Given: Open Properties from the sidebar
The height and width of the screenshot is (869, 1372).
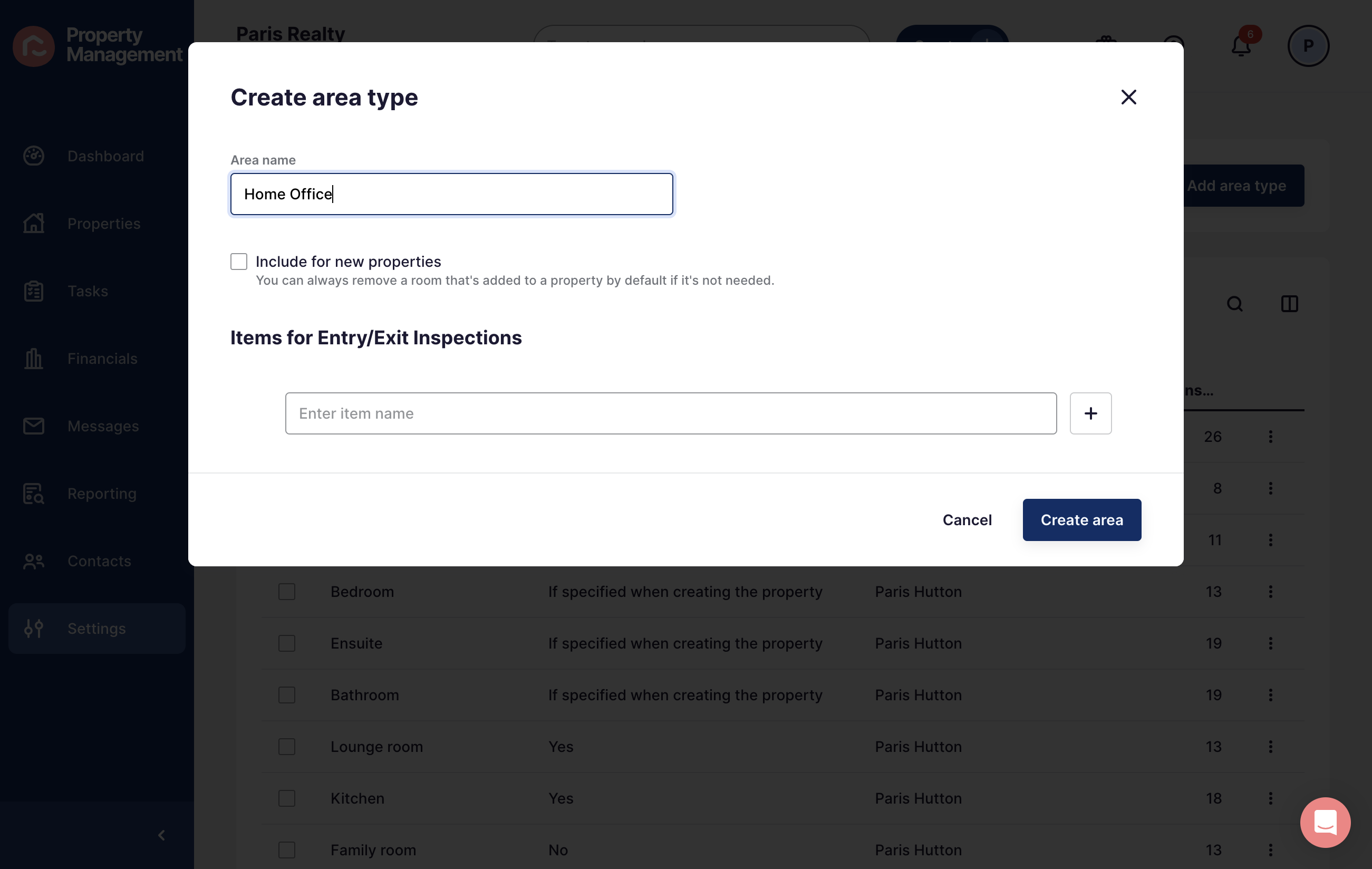Looking at the screenshot, I should pyautogui.click(x=97, y=224).
